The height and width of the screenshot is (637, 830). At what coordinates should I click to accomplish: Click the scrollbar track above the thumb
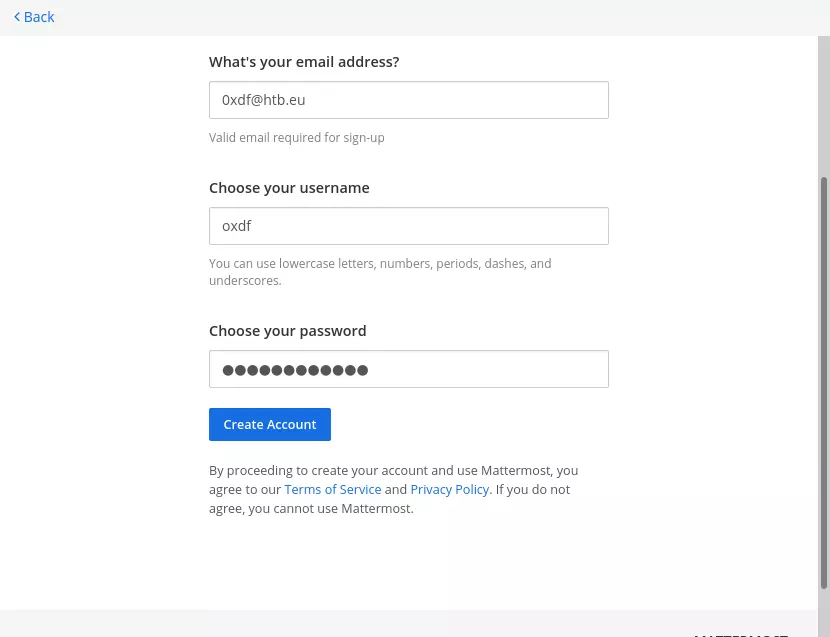tap(824, 100)
